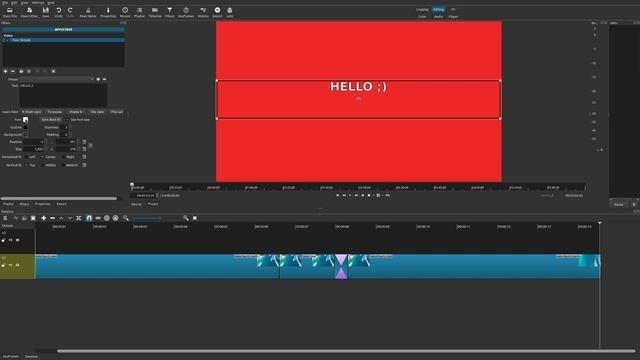Switch to the Project player tab
Viewport: 640px width, 360px height.
[153, 204]
